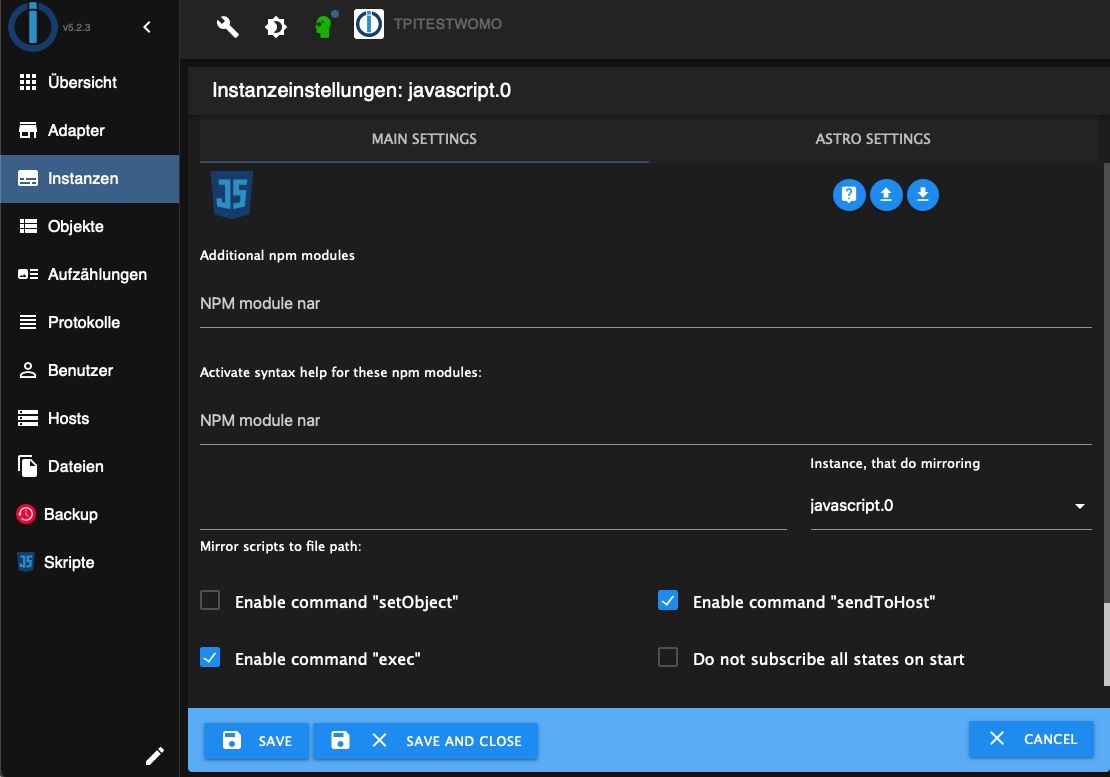Viewport: 1110px width, 777px height.
Task: Click the Adapter store icon
Action: [28, 130]
